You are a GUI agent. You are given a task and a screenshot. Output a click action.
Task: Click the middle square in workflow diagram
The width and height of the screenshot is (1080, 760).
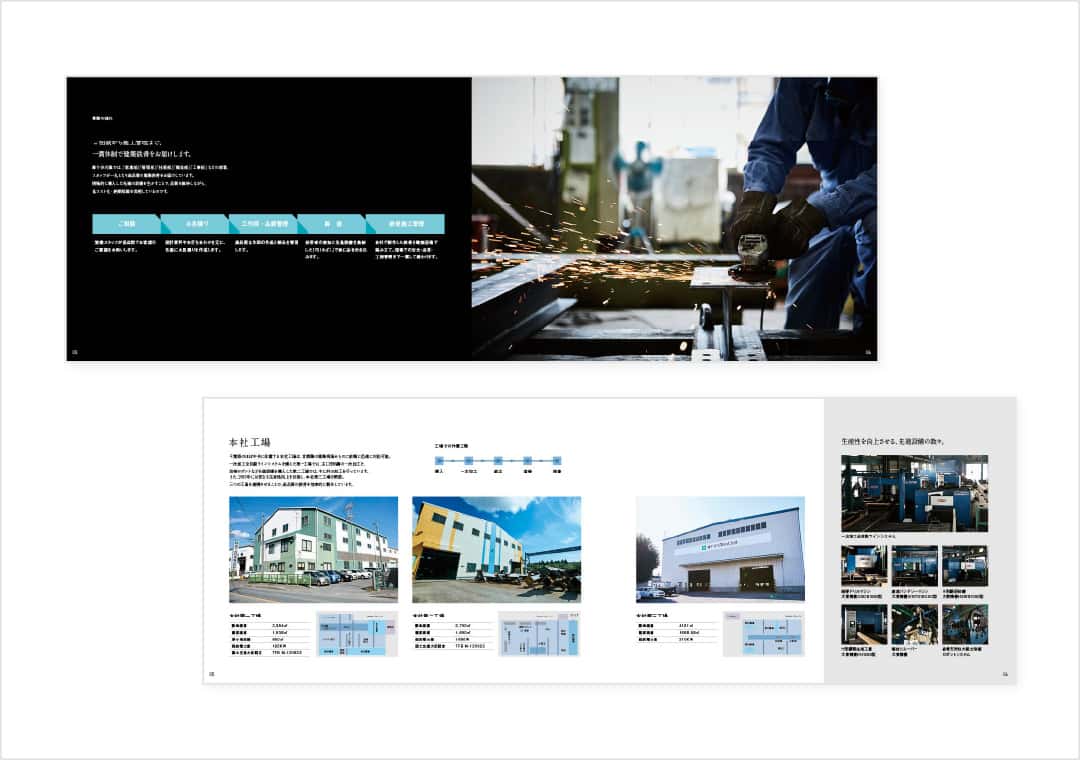pyautogui.click(x=497, y=461)
